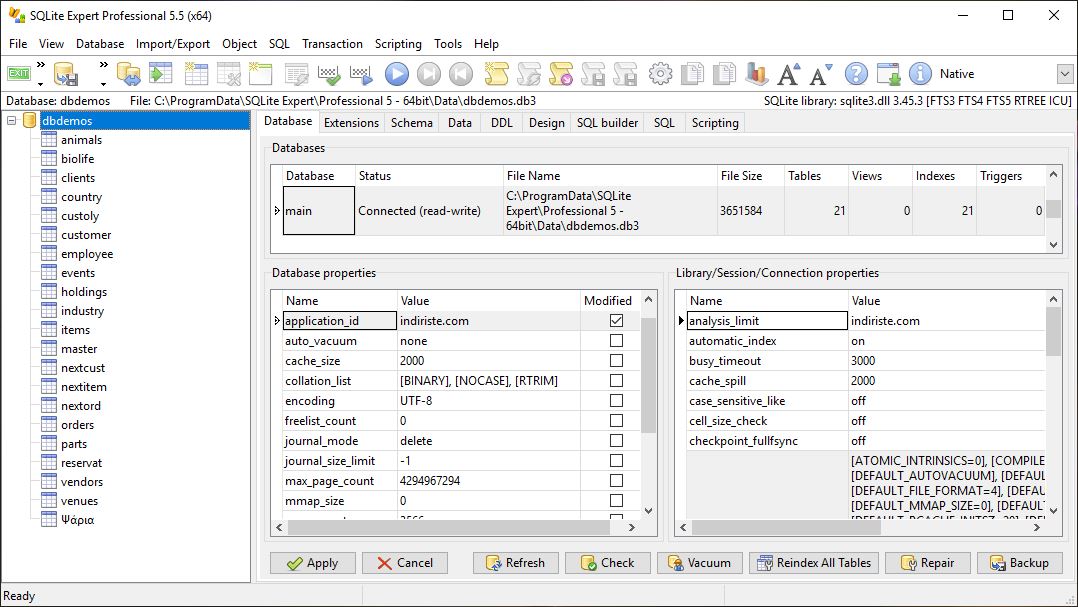Click the new table icon with star
The width and height of the screenshot is (1078, 607).
coord(196,74)
